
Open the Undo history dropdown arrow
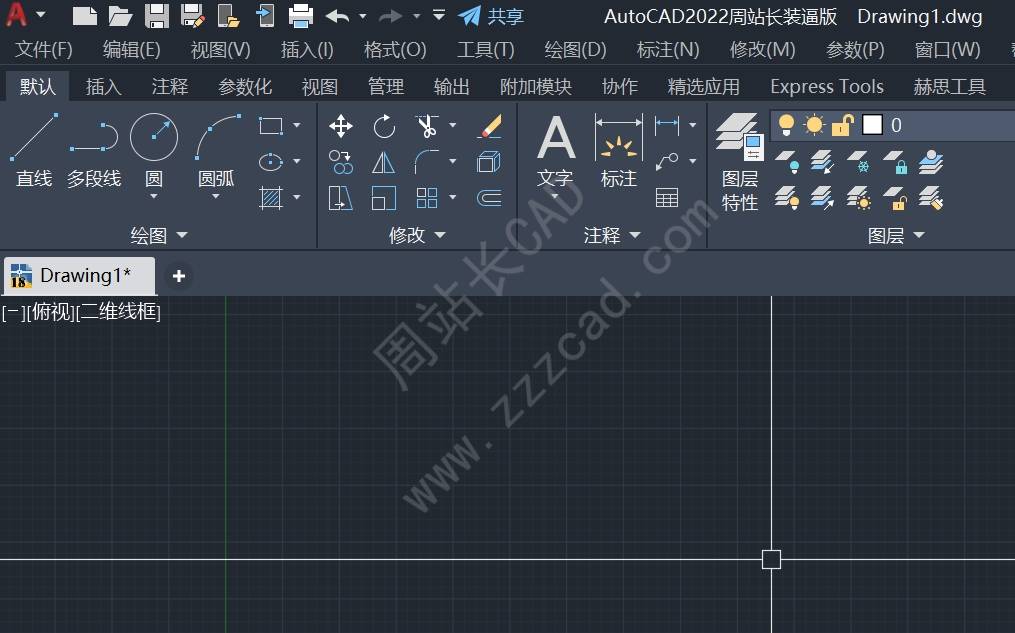click(x=362, y=16)
